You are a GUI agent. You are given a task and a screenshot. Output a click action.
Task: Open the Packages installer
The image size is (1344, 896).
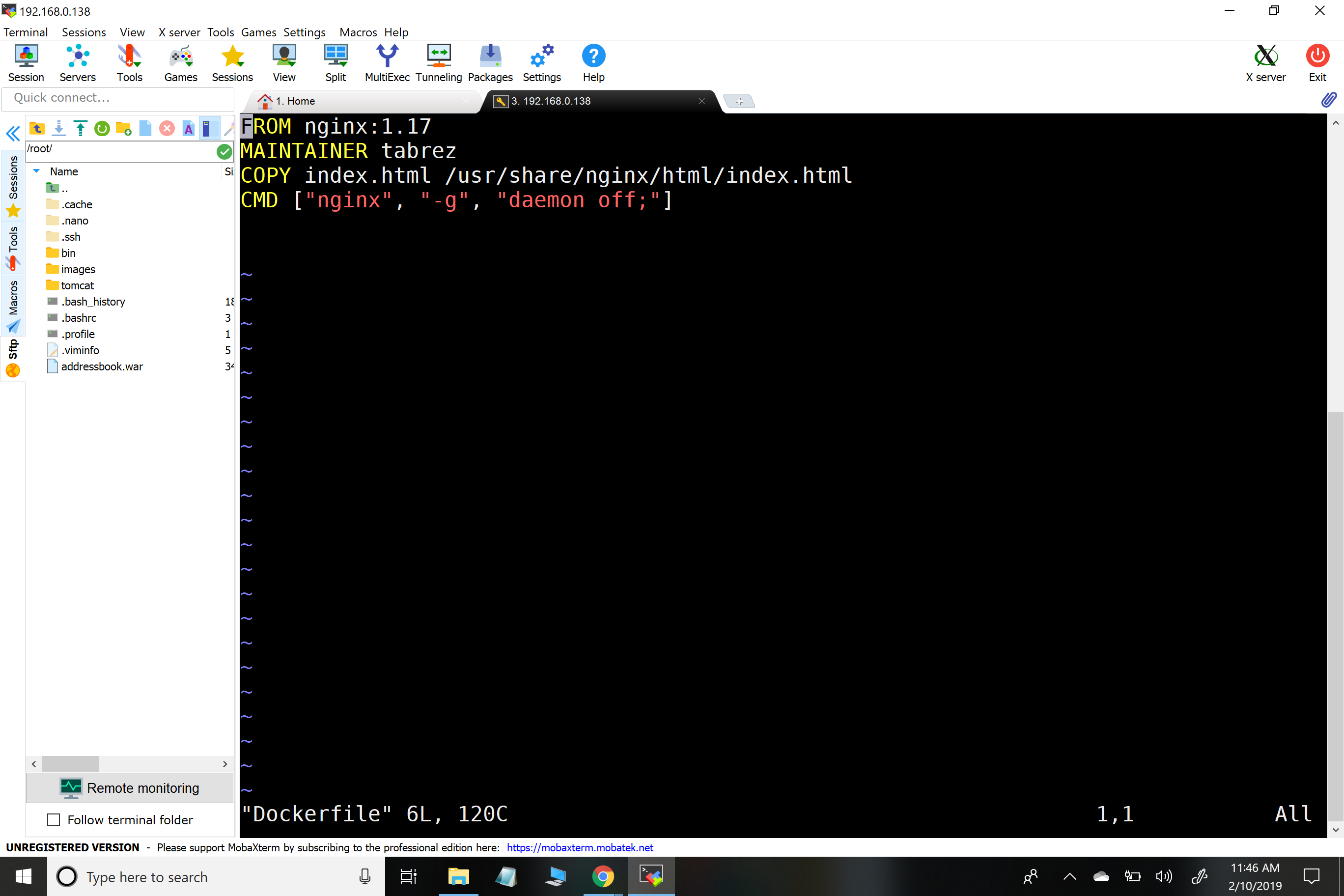(x=490, y=62)
